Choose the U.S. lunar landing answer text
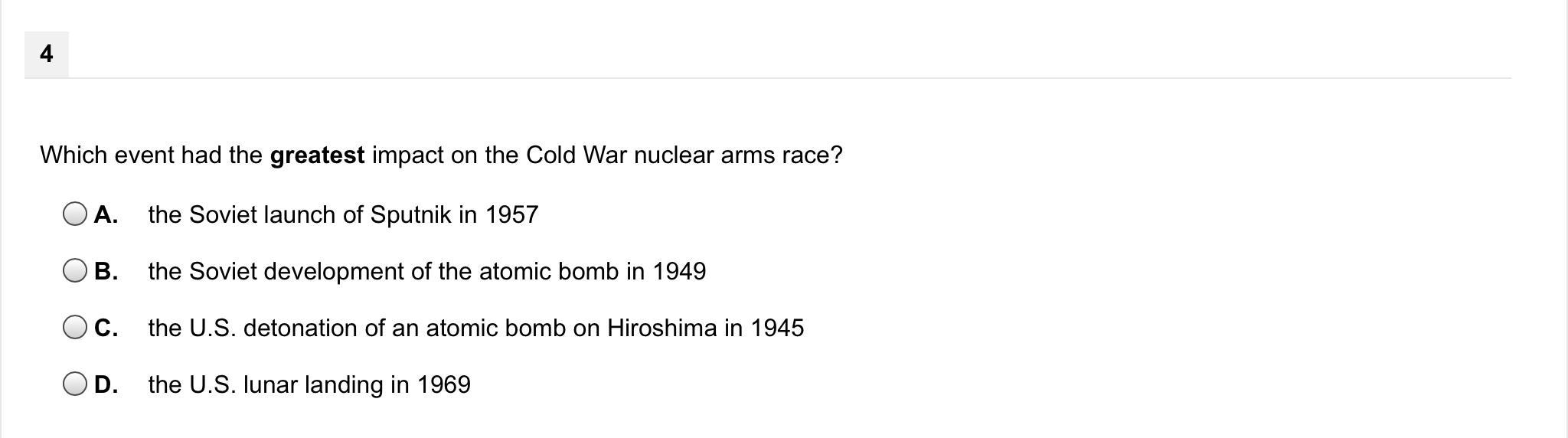Viewport: 1568px width, 438px height. pos(309,385)
